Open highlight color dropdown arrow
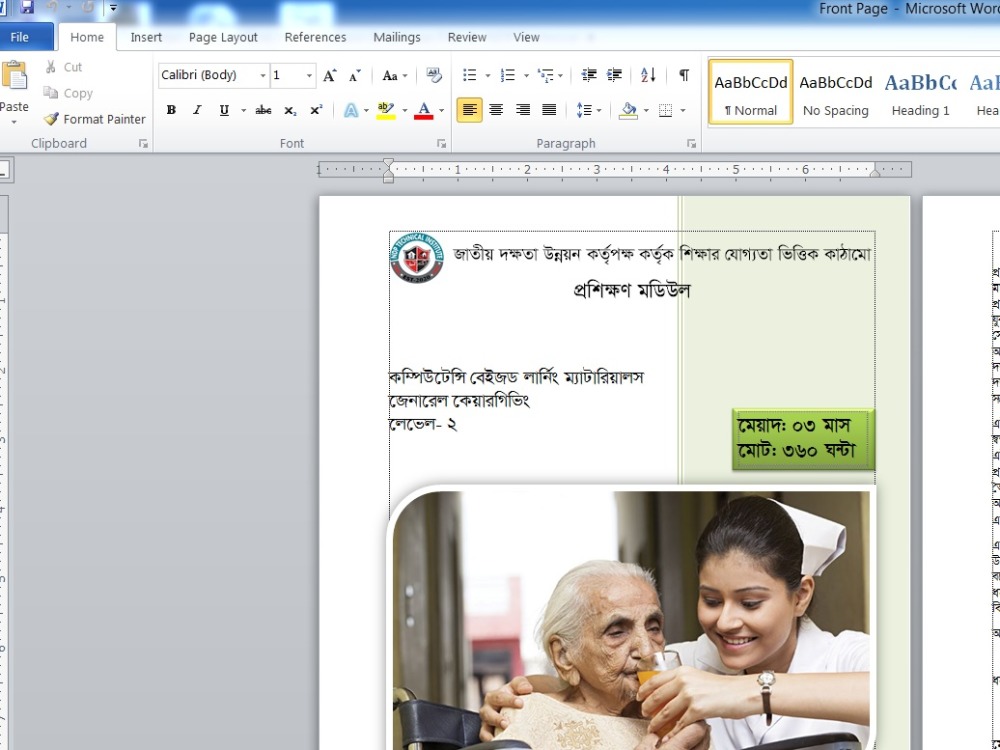Image resolution: width=1000 pixels, height=750 pixels. [x=404, y=110]
